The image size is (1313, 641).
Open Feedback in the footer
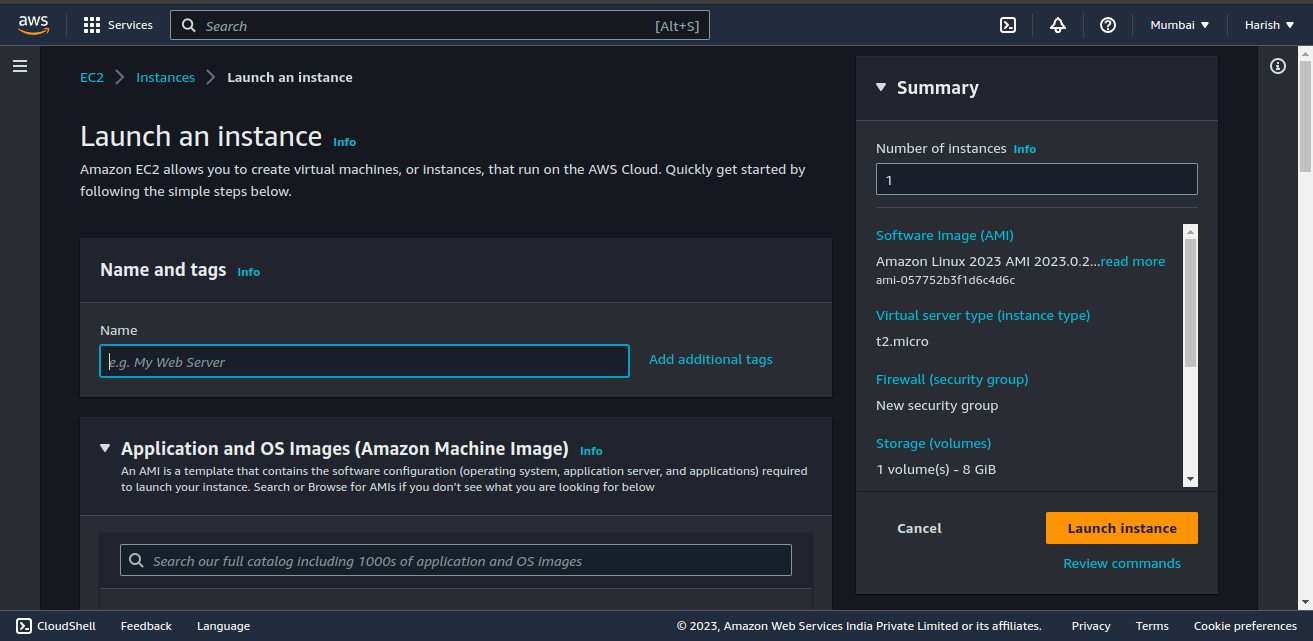(146, 626)
